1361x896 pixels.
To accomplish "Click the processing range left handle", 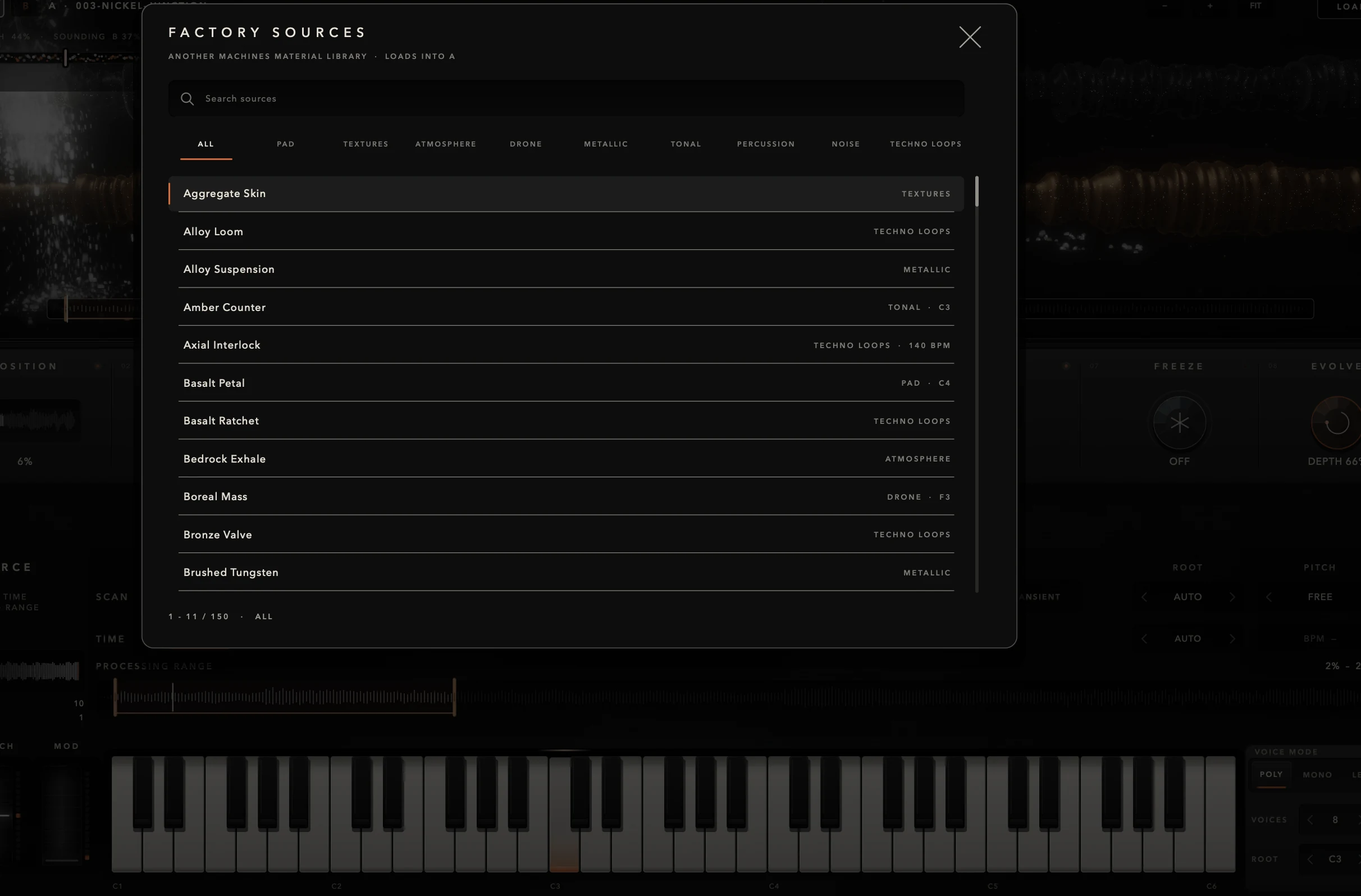I will point(115,697).
